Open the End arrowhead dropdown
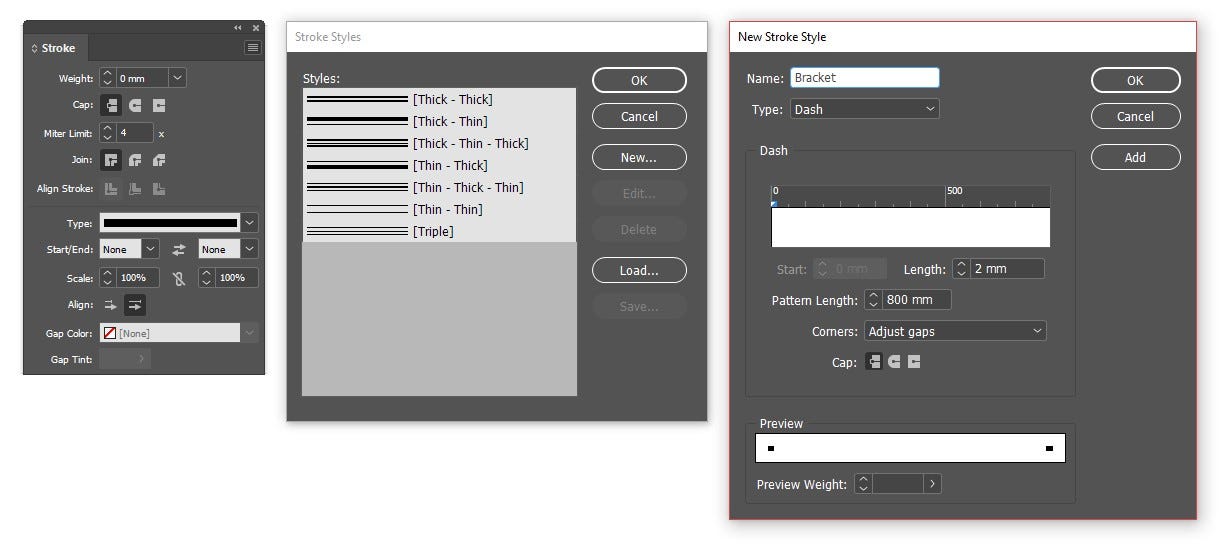The image size is (1222, 549). 250,249
